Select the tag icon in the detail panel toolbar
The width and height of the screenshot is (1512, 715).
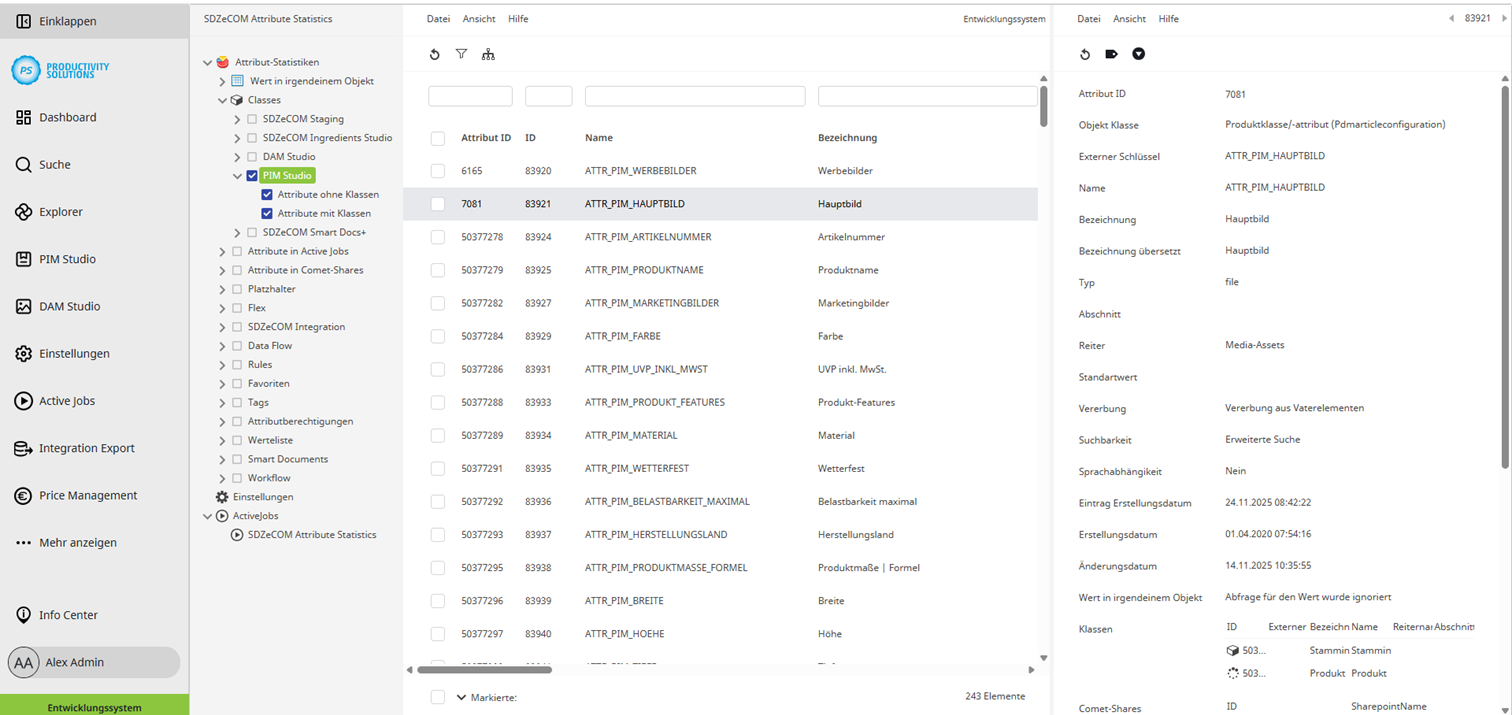click(1112, 54)
